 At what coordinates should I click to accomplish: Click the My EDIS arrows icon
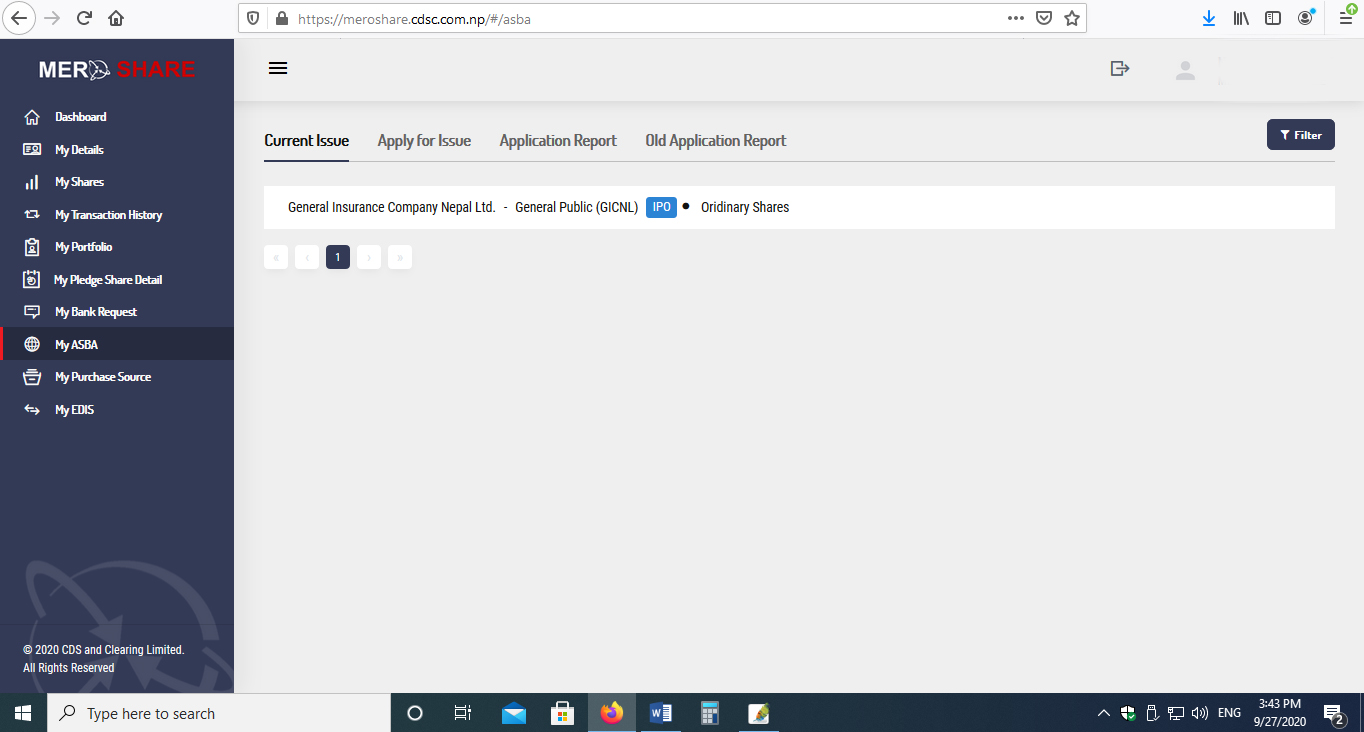tap(32, 410)
